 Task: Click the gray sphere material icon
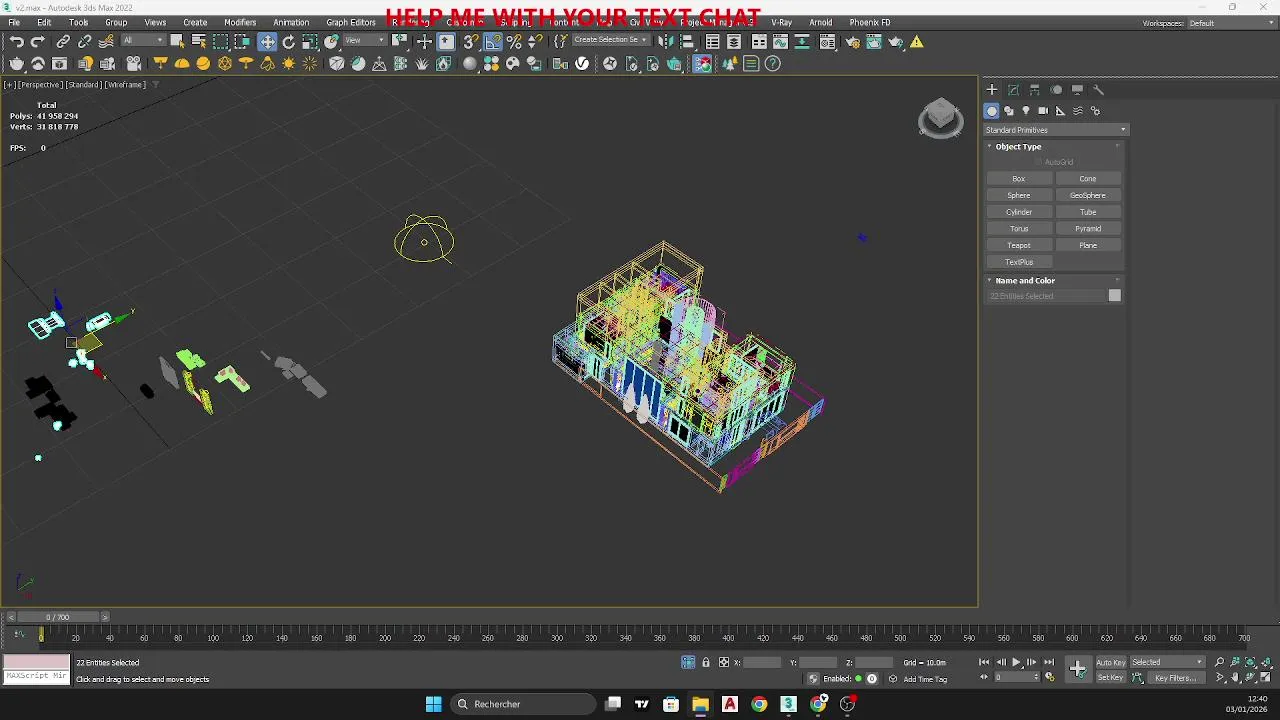470,63
